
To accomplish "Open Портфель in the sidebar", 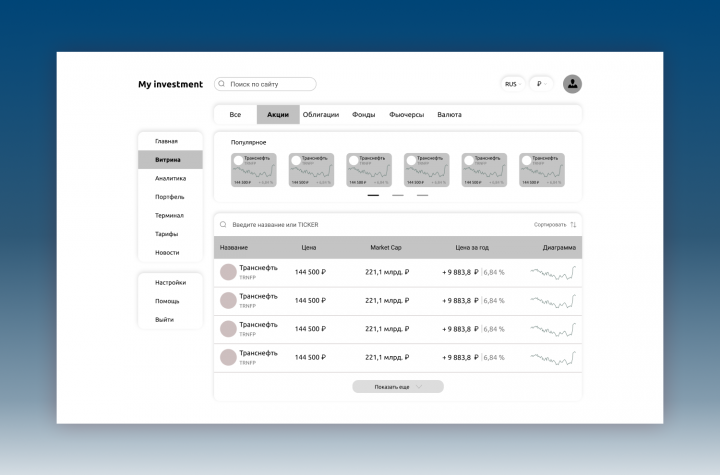I will [x=170, y=197].
